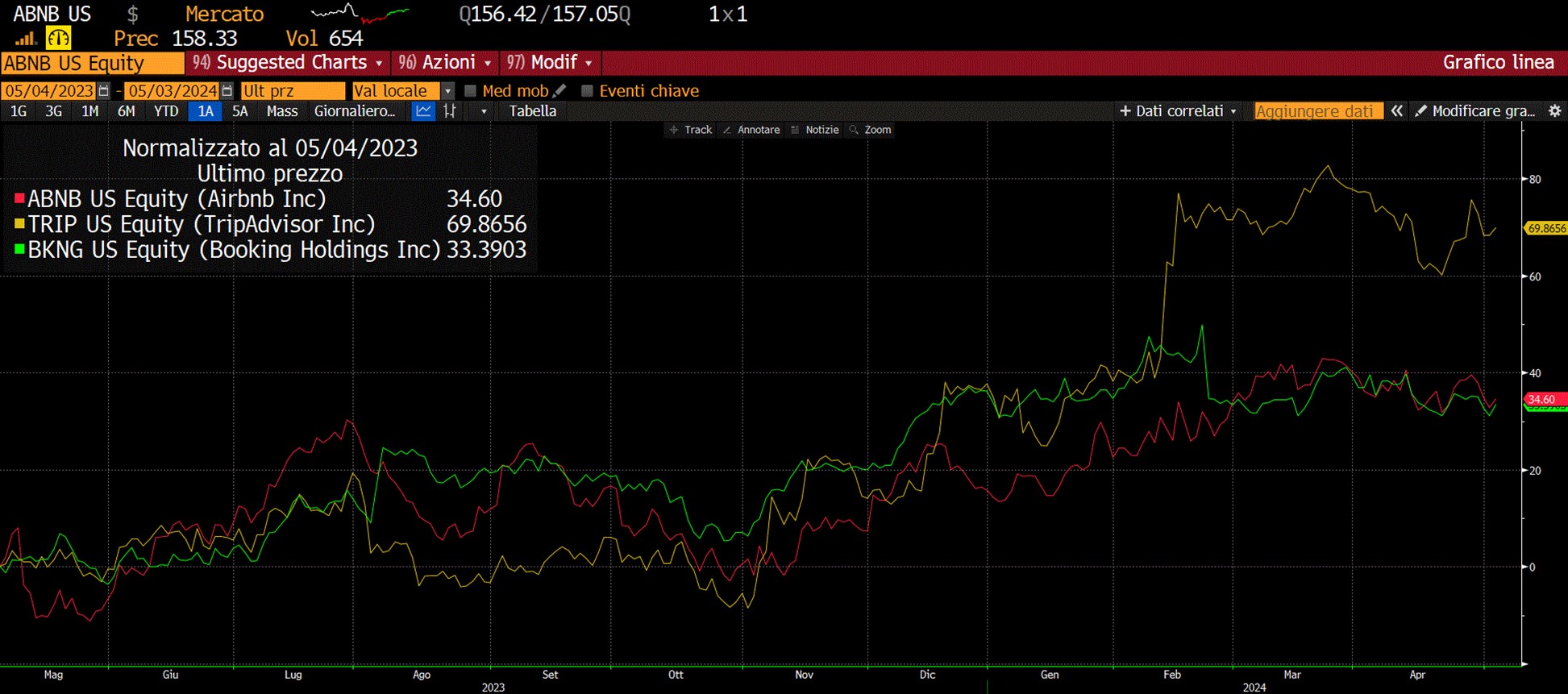
Task: Click the Grafico linea title text
Action: pyautogui.click(x=1498, y=63)
